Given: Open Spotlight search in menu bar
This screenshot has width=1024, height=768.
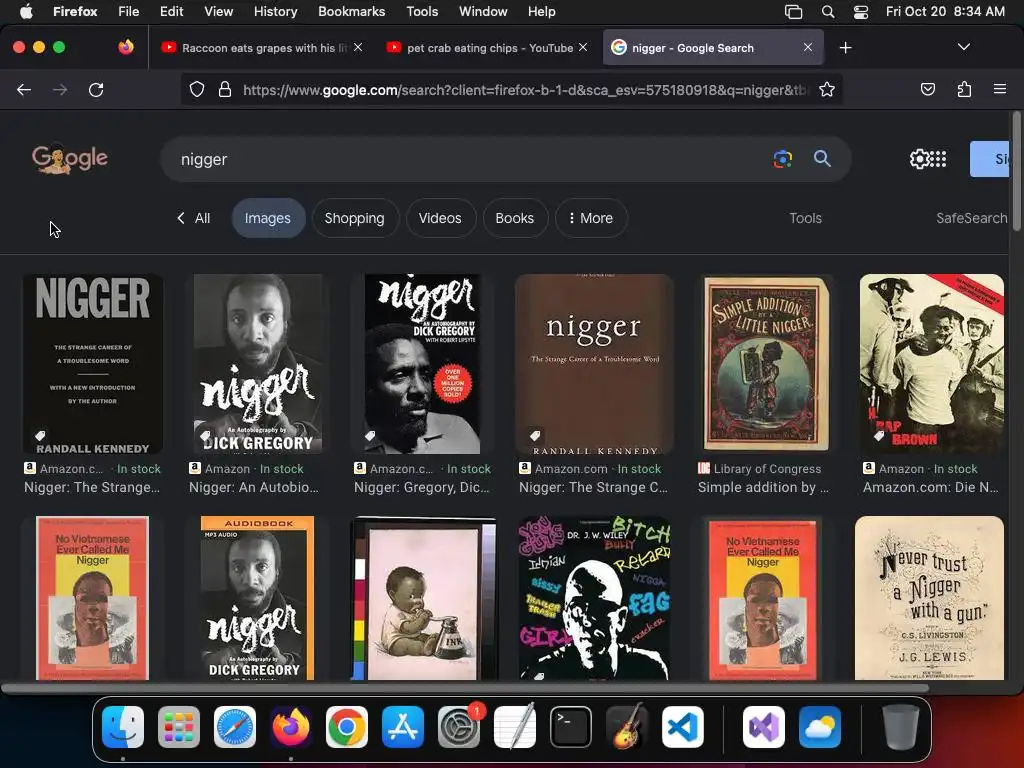Looking at the screenshot, I should click(x=827, y=12).
